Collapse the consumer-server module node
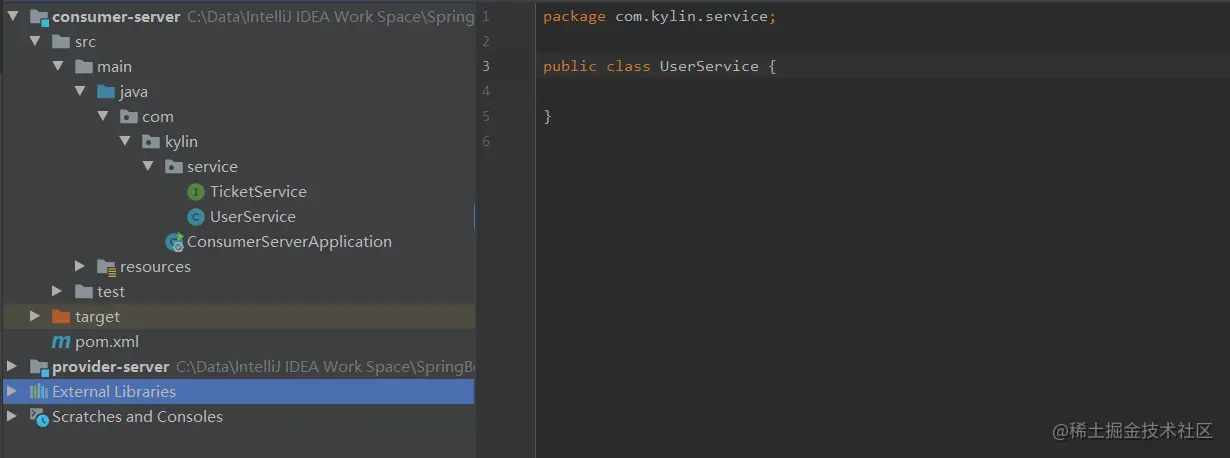1230x458 pixels. [x=12, y=17]
